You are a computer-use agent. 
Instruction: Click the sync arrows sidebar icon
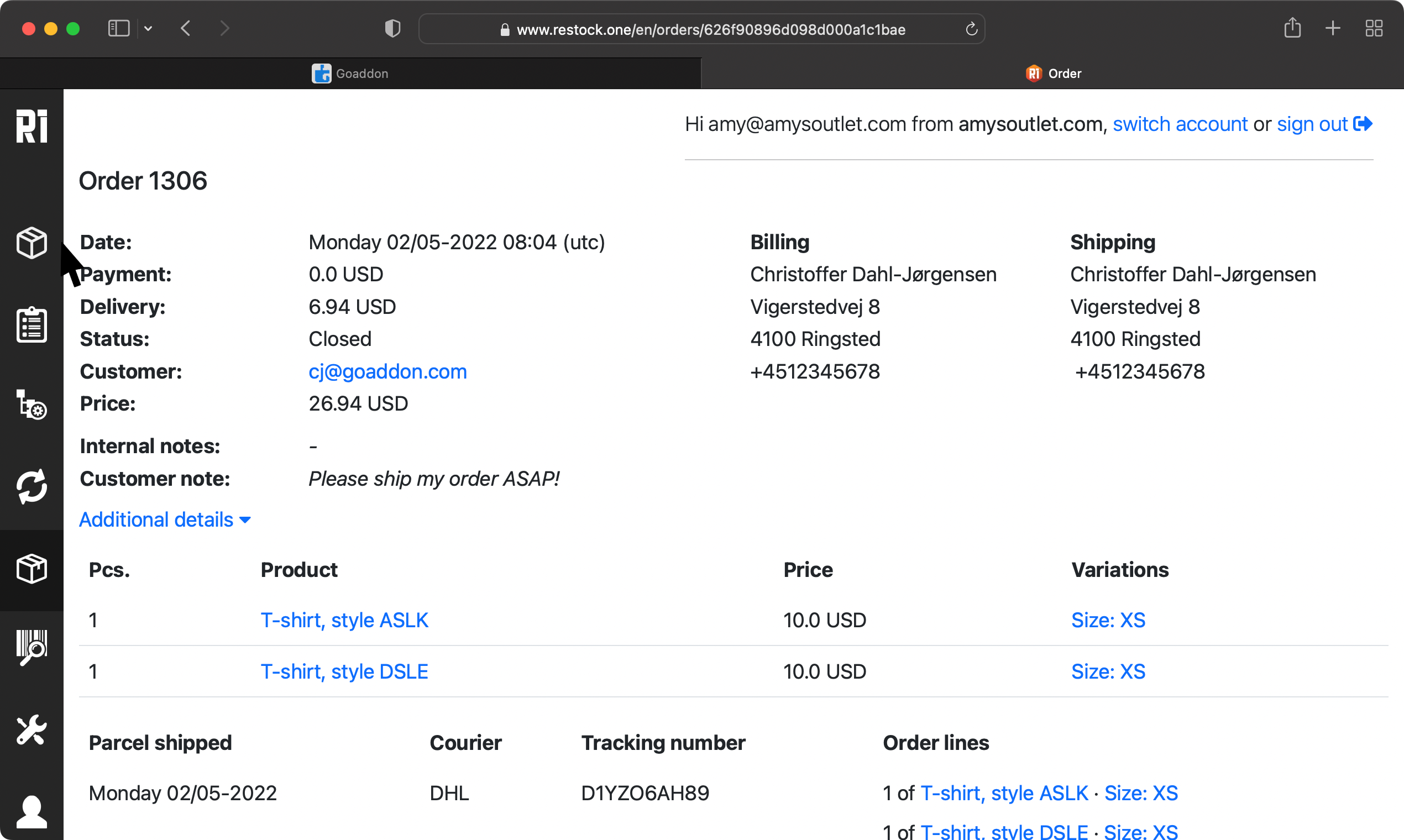click(x=32, y=486)
